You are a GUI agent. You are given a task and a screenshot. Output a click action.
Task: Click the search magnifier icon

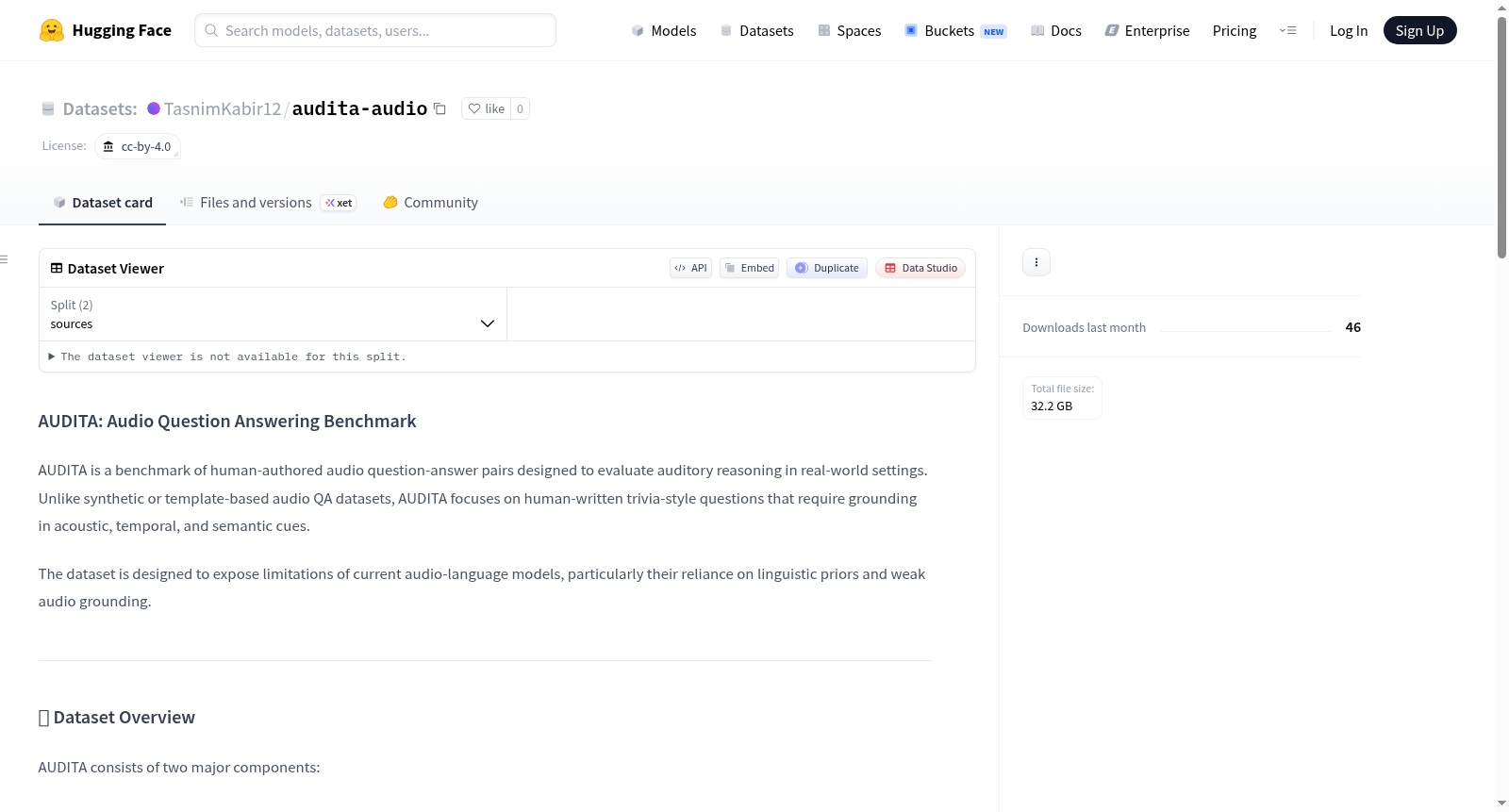[x=211, y=30]
